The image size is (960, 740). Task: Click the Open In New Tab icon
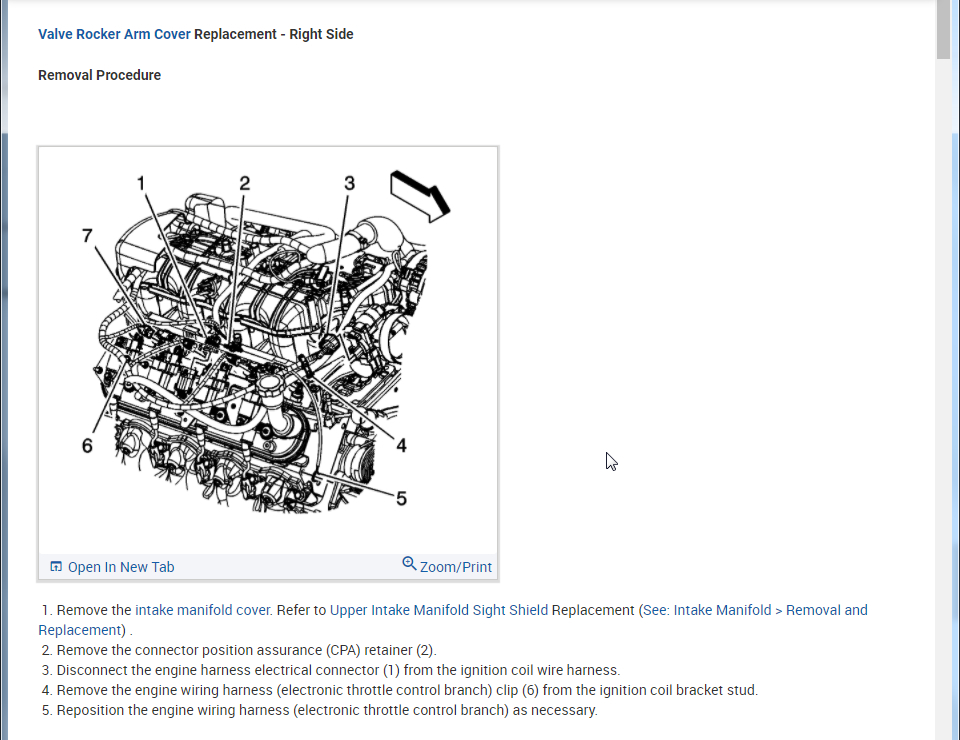56,567
